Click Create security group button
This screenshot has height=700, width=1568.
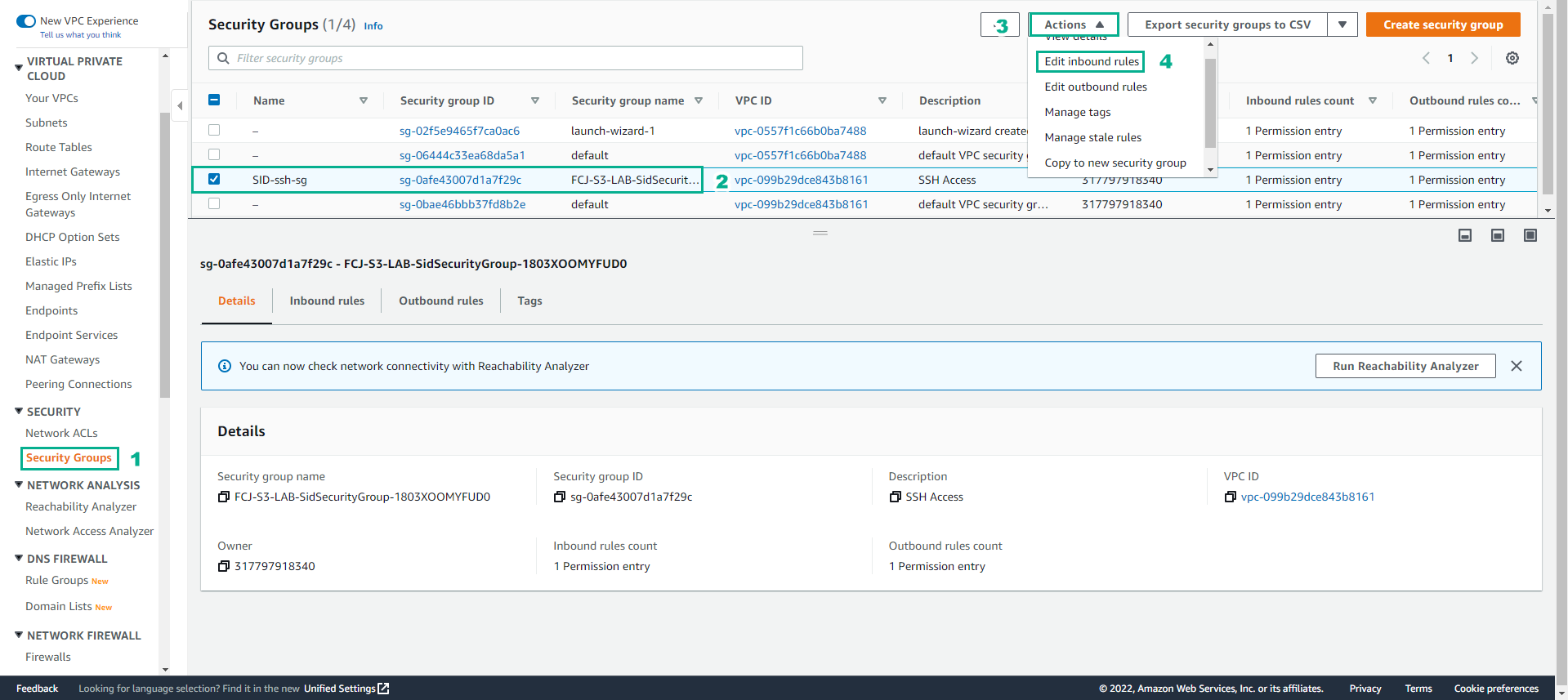pos(1443,25)
